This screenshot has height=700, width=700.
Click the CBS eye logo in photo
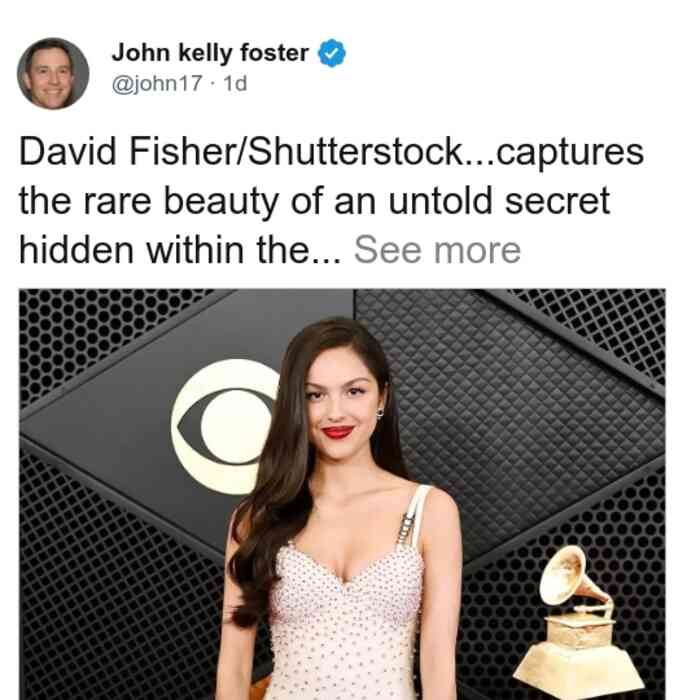223,427
